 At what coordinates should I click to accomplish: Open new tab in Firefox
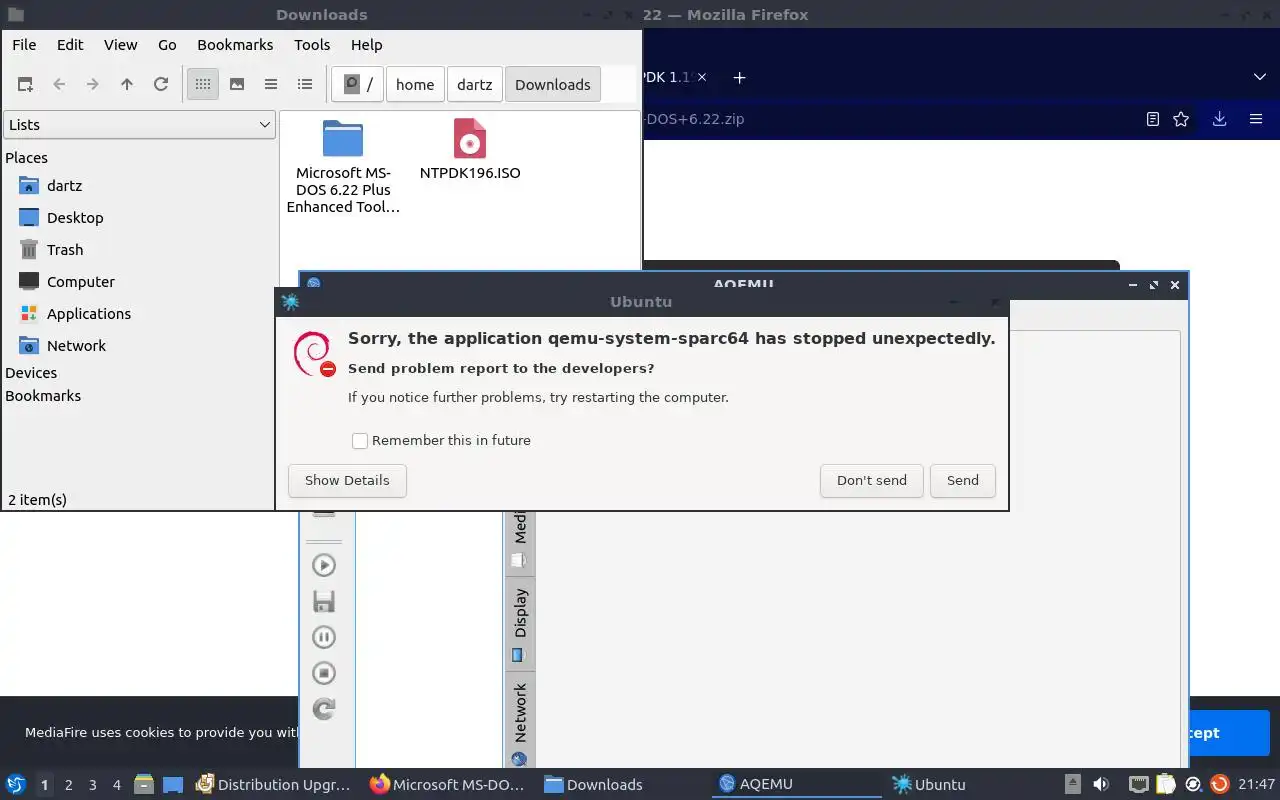click(739, 78)
